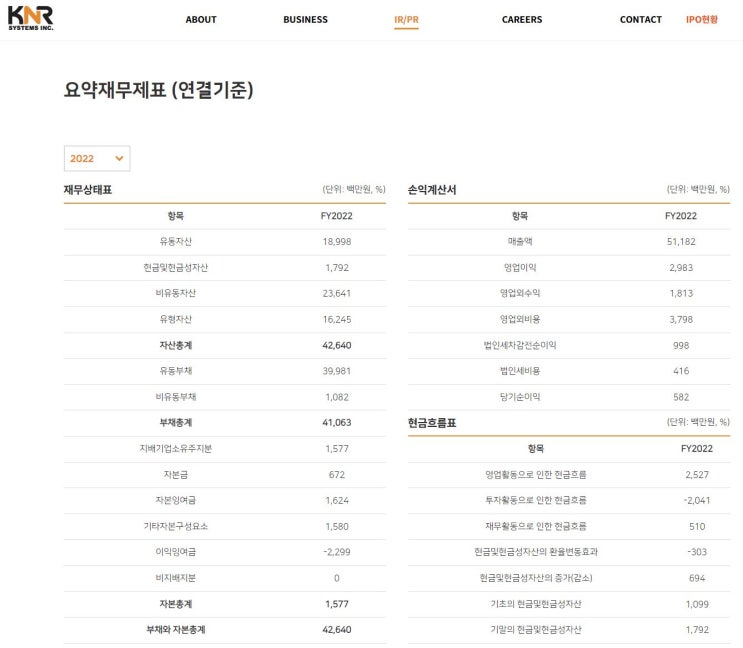Click the 요약재무제표 (연결기준) page title

[159, 90]
